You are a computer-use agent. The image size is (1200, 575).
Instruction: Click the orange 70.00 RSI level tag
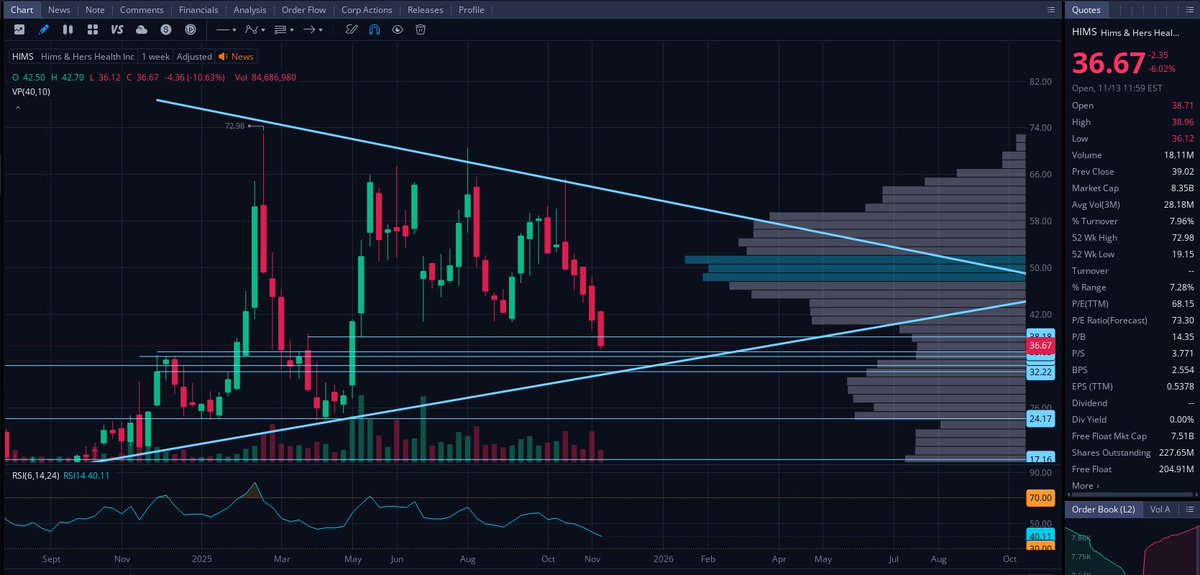(x=1041, y=497)
